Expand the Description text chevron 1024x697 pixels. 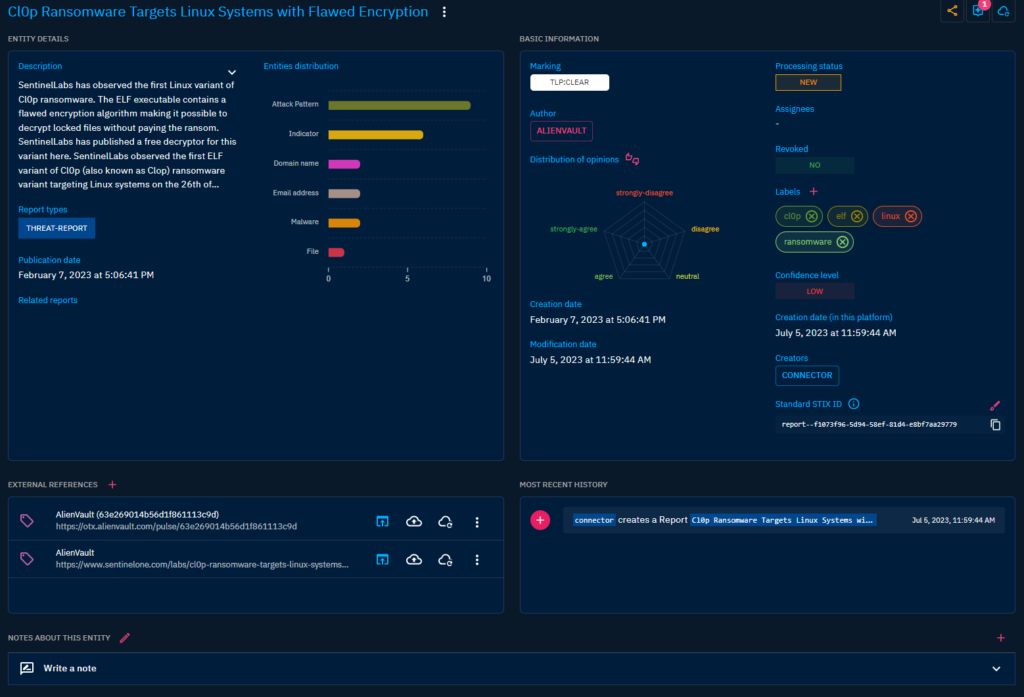tap(232, 72)
